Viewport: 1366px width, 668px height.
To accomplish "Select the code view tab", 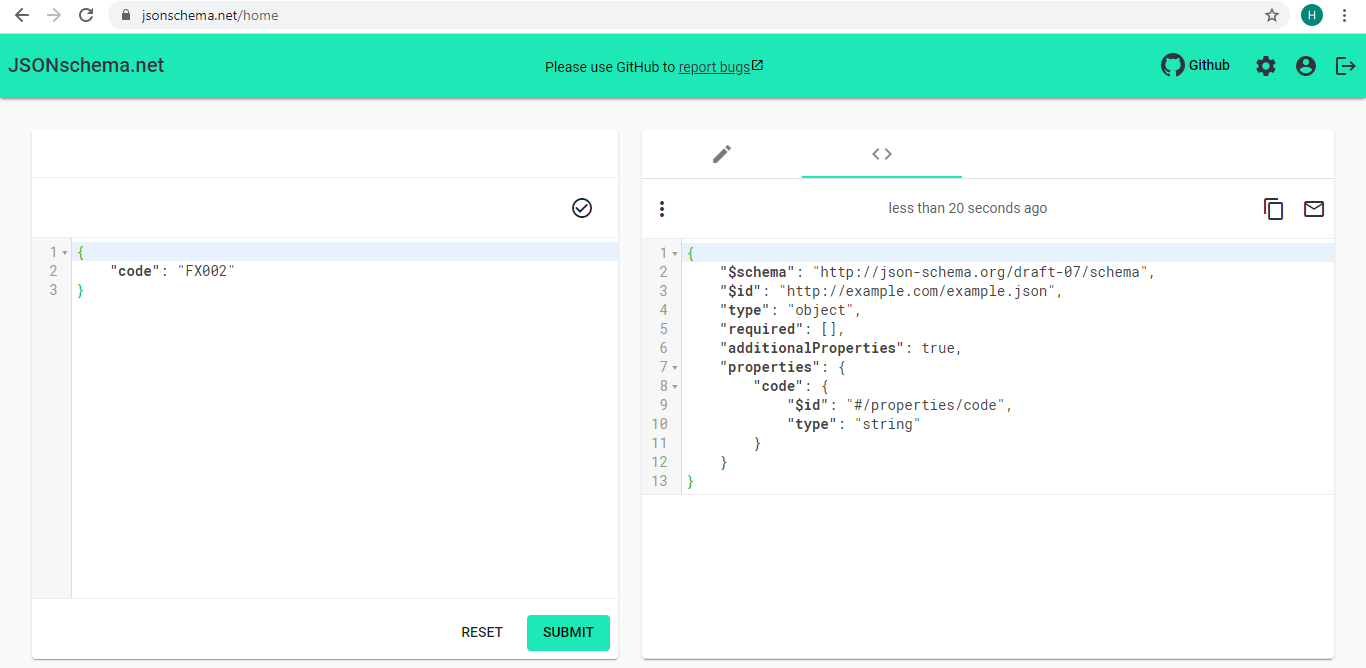I will [881, 154].
